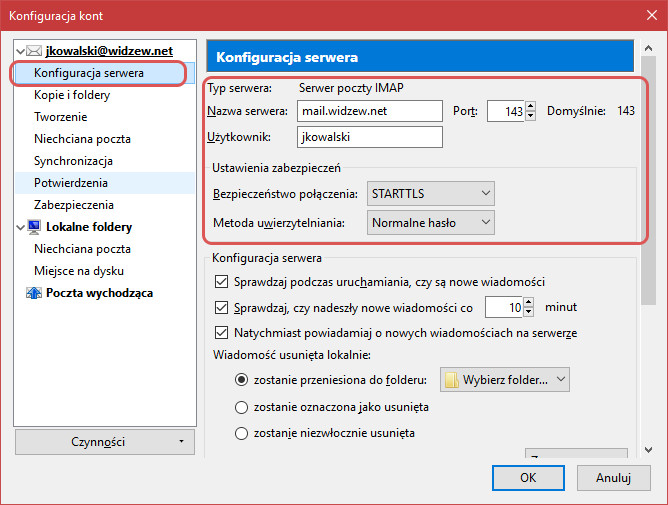Screen dimensions: 668x505
Task: Collapse the Lokalne foldery tree node
Action: (23, 227)
